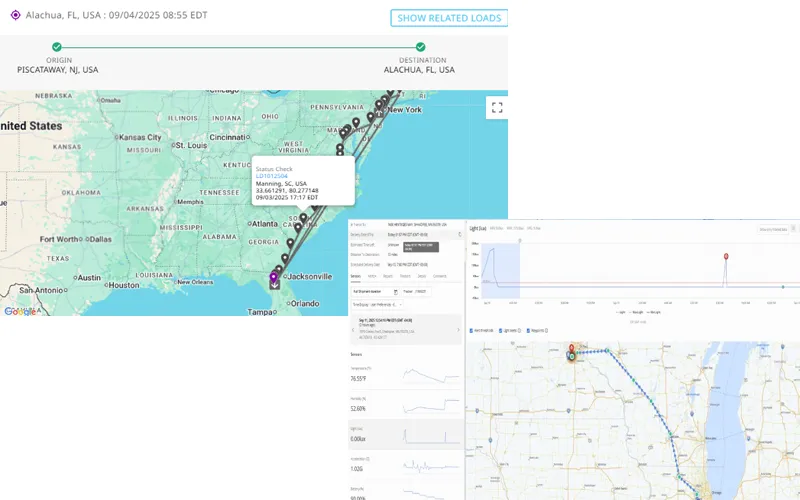Open the Show only triggered data dropdown
Image resolution: width=800 pixels, height=500 pixels.
771,229
